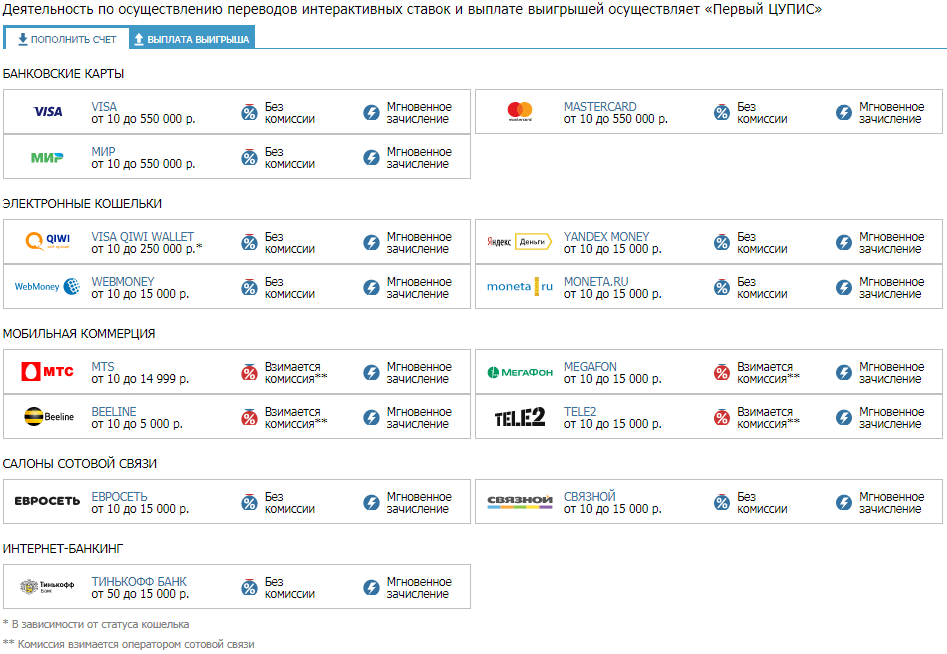The image size is (947, 654).
Task: Click the VISA card logo
Action: pyautogui.click(x=48, y=112)
